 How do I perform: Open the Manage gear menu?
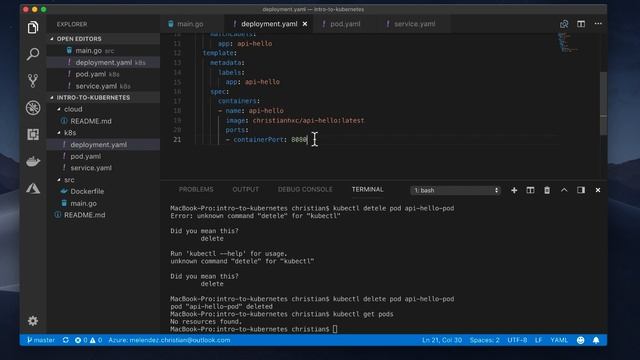(33, 321)
